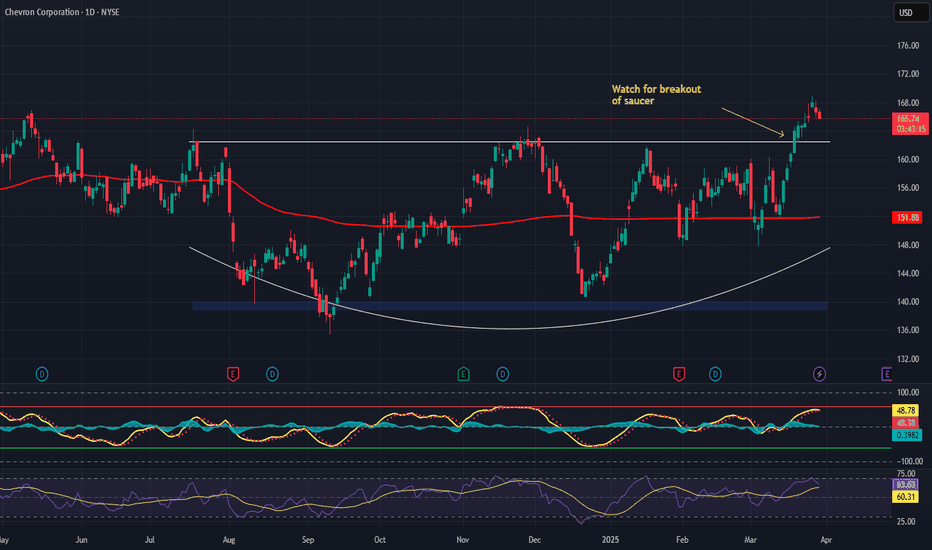
Task: Click the 168.00 price axis label
Action: 908,103
